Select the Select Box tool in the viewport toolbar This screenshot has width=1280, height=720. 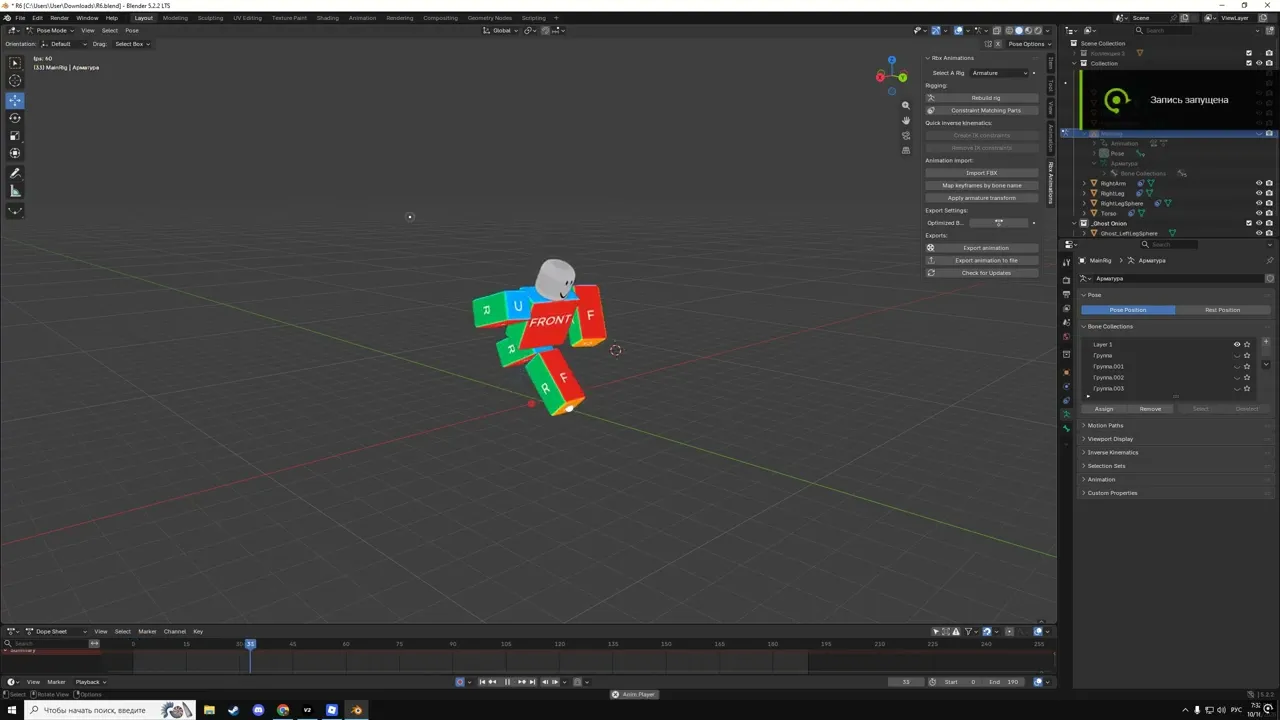pos(15,63)
